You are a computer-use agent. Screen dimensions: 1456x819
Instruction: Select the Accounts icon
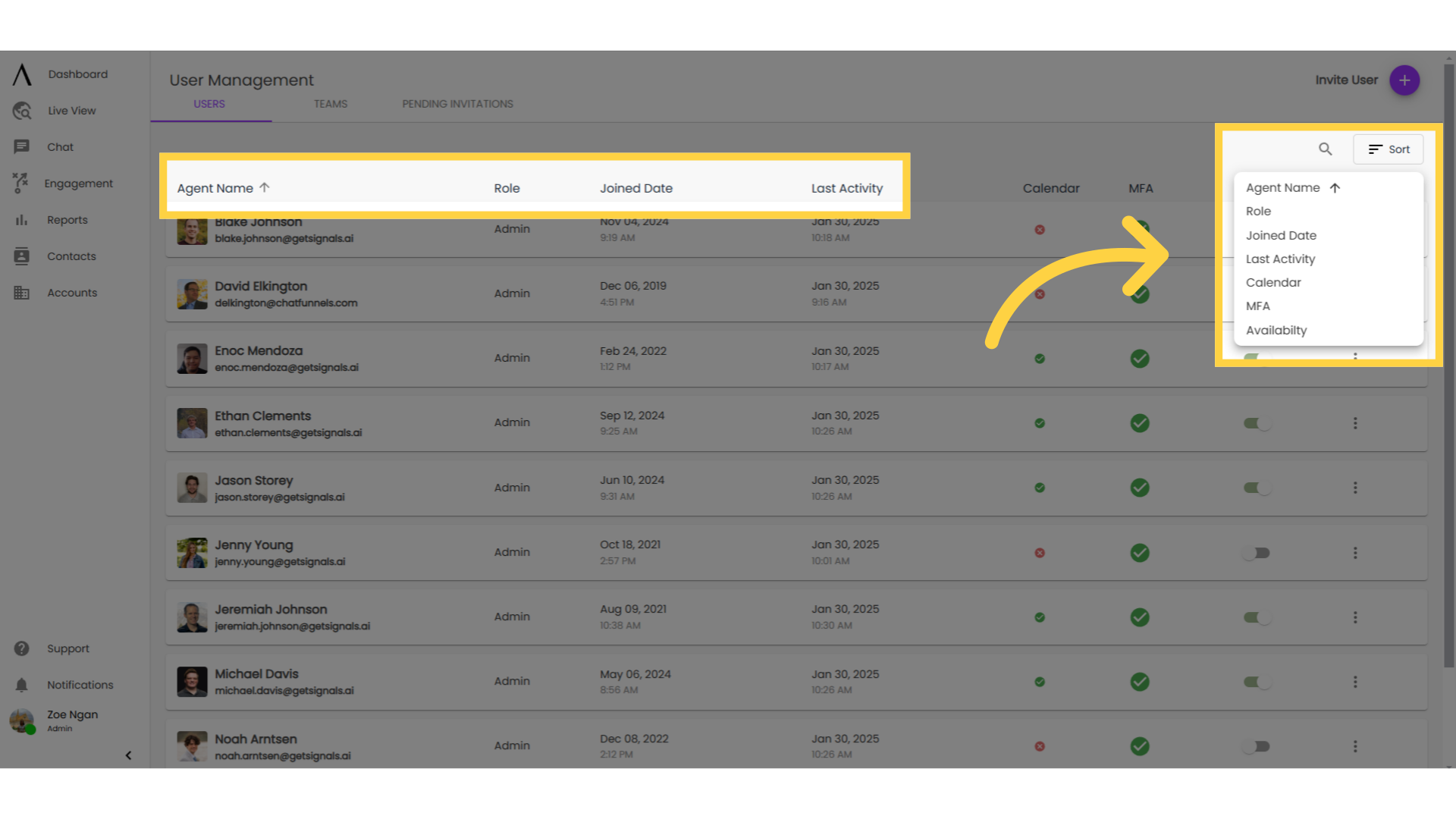tap(21, 292)
